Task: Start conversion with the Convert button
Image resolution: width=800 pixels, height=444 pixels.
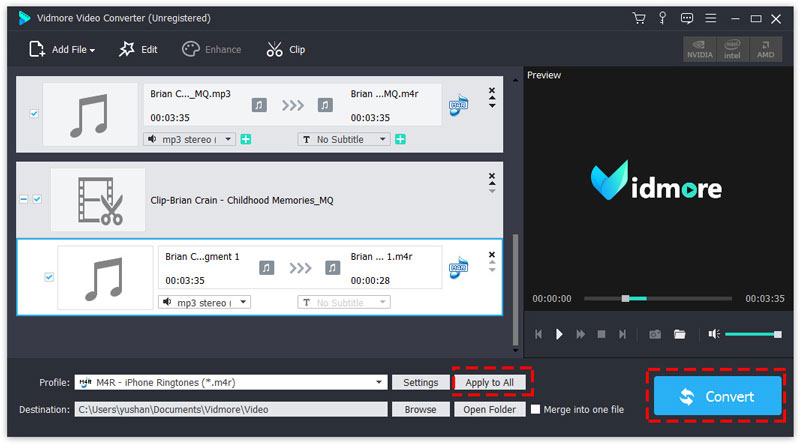Action: tap(715, 396)
